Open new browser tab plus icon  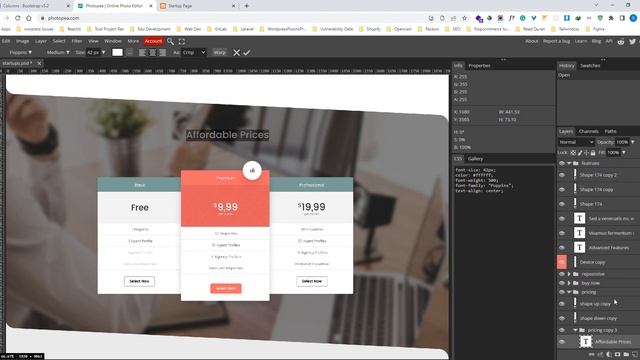247,6
